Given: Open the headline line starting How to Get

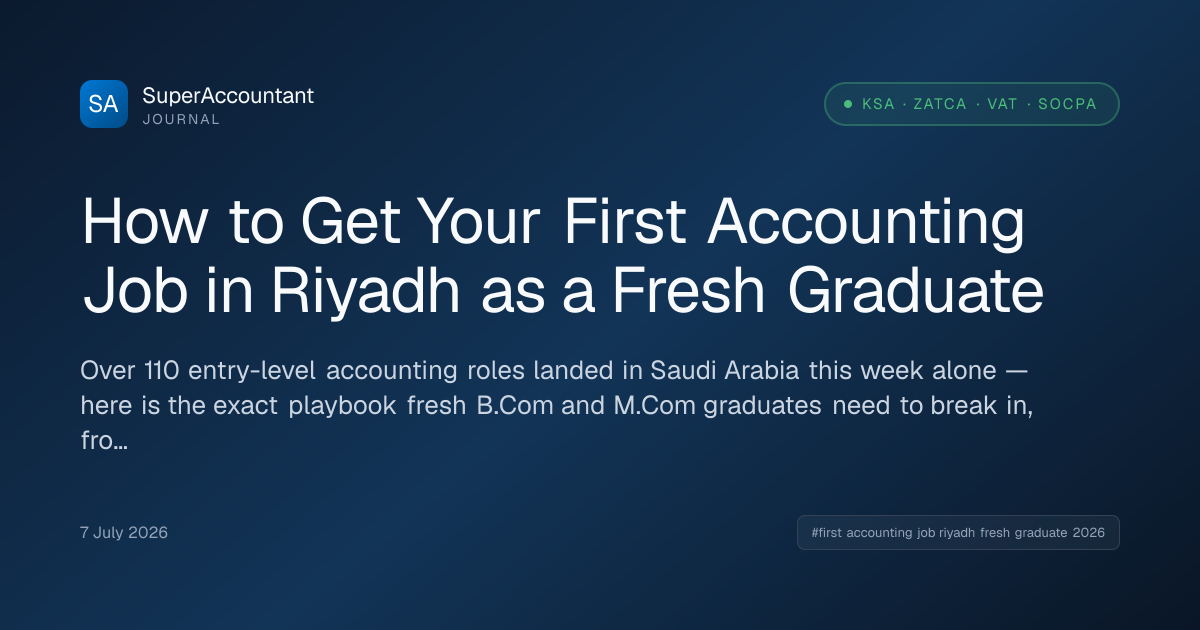Looking at the screenshot, I should click(554, 224).
